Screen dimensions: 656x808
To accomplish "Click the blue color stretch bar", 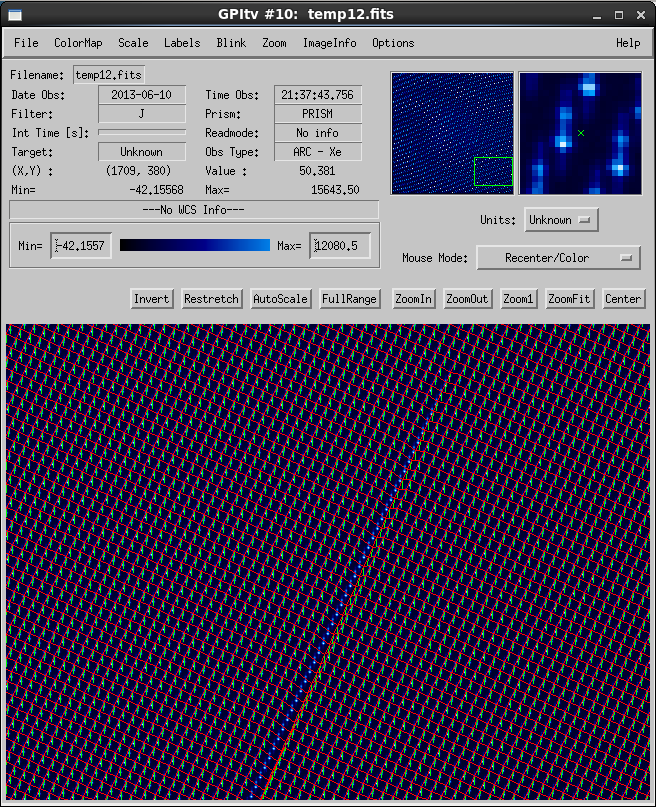I will pyautogui.click(x=195, y=245).
